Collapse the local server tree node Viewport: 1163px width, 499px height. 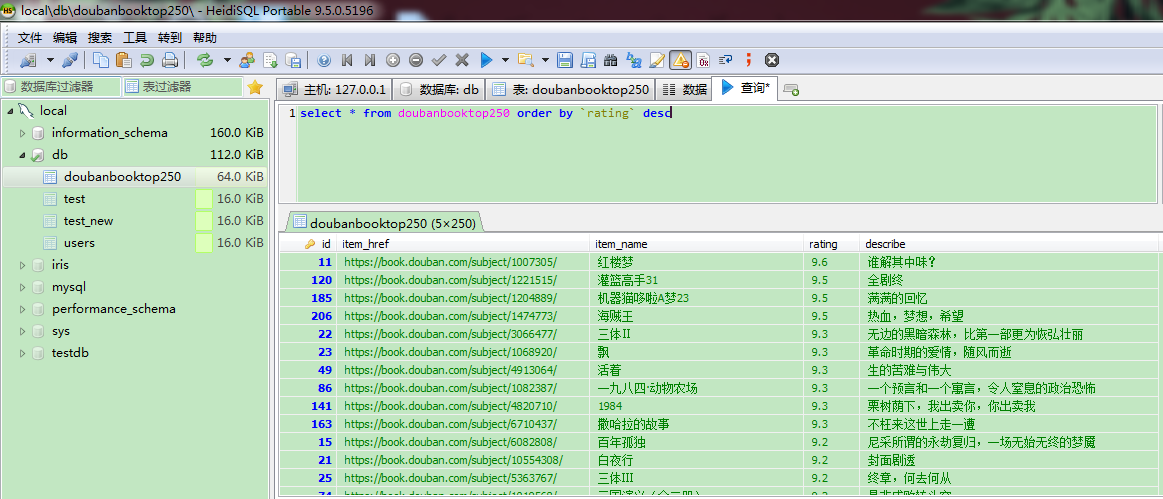[10, 111]
